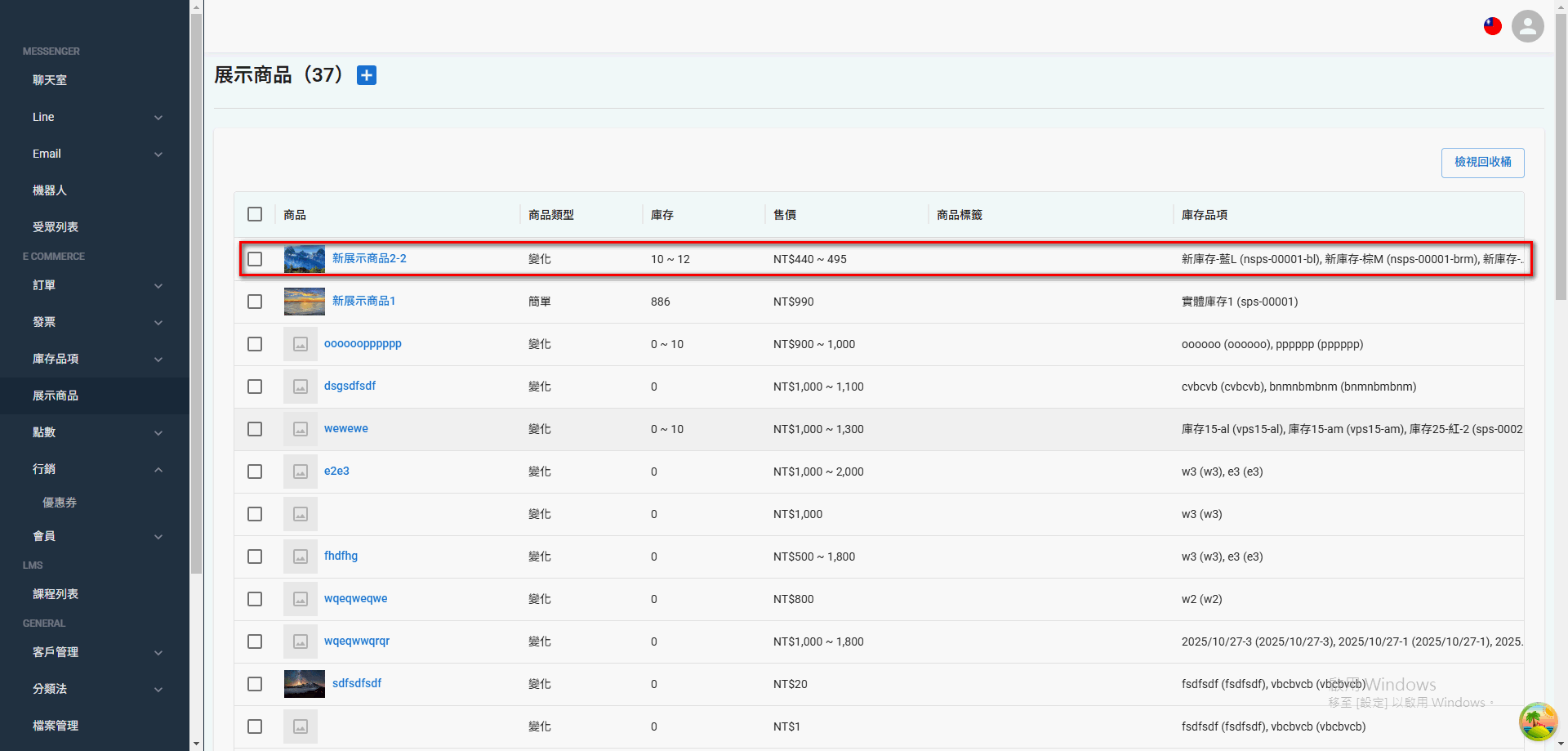Expand the Line submenu chevron
Screen dimensions: 1568x751
[158, 118]
